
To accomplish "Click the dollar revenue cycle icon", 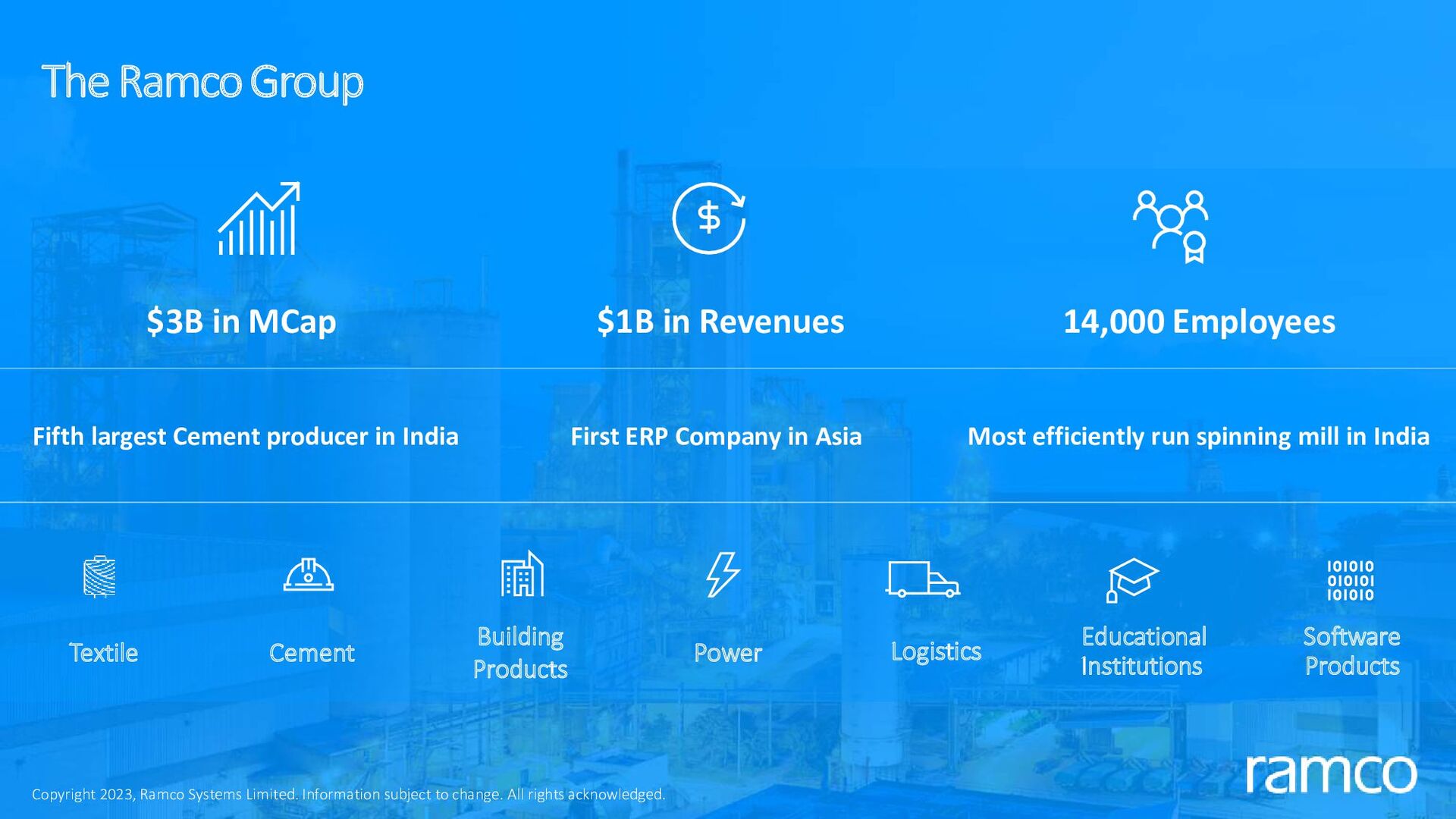I will point(709,218).
